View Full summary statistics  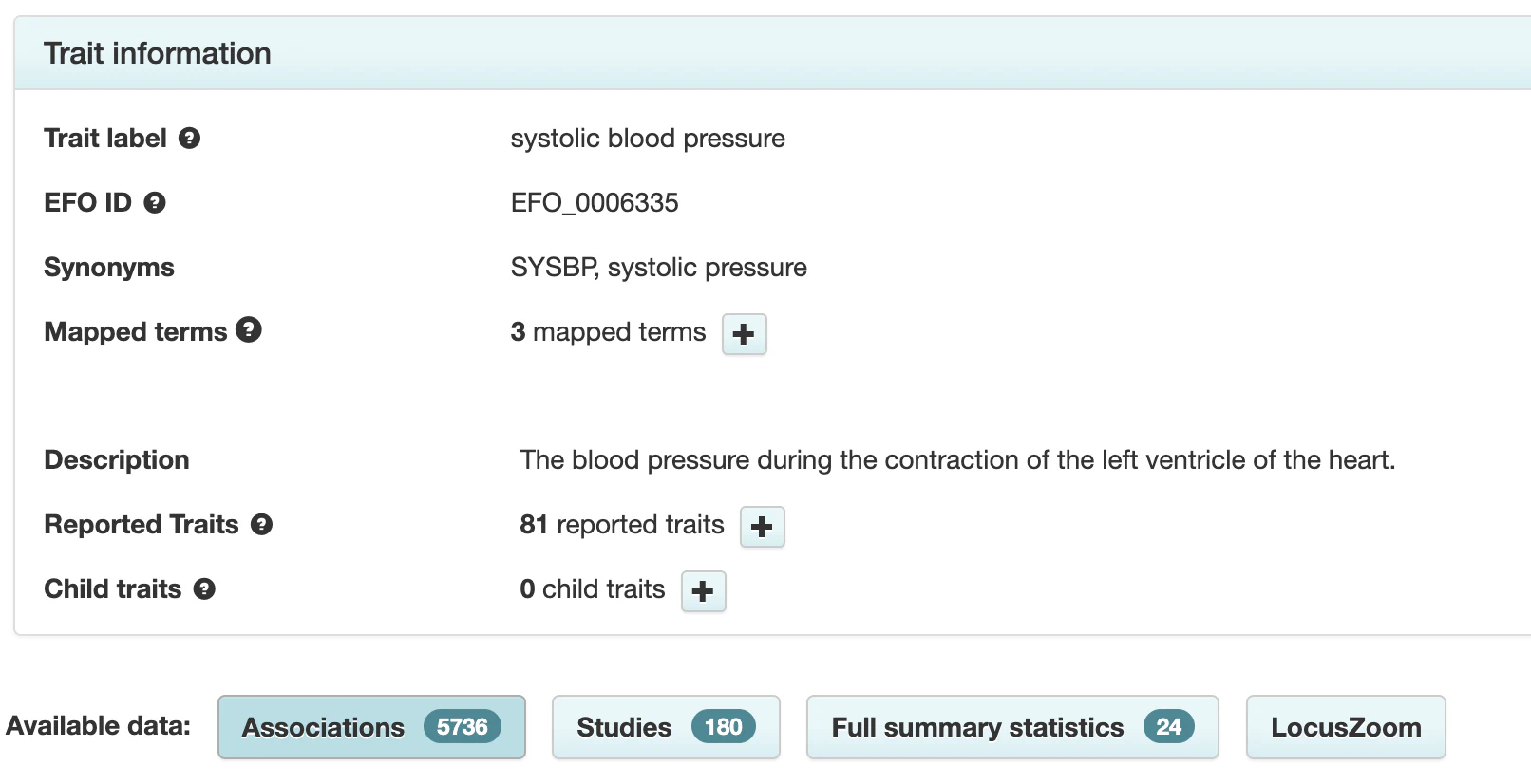977,727
